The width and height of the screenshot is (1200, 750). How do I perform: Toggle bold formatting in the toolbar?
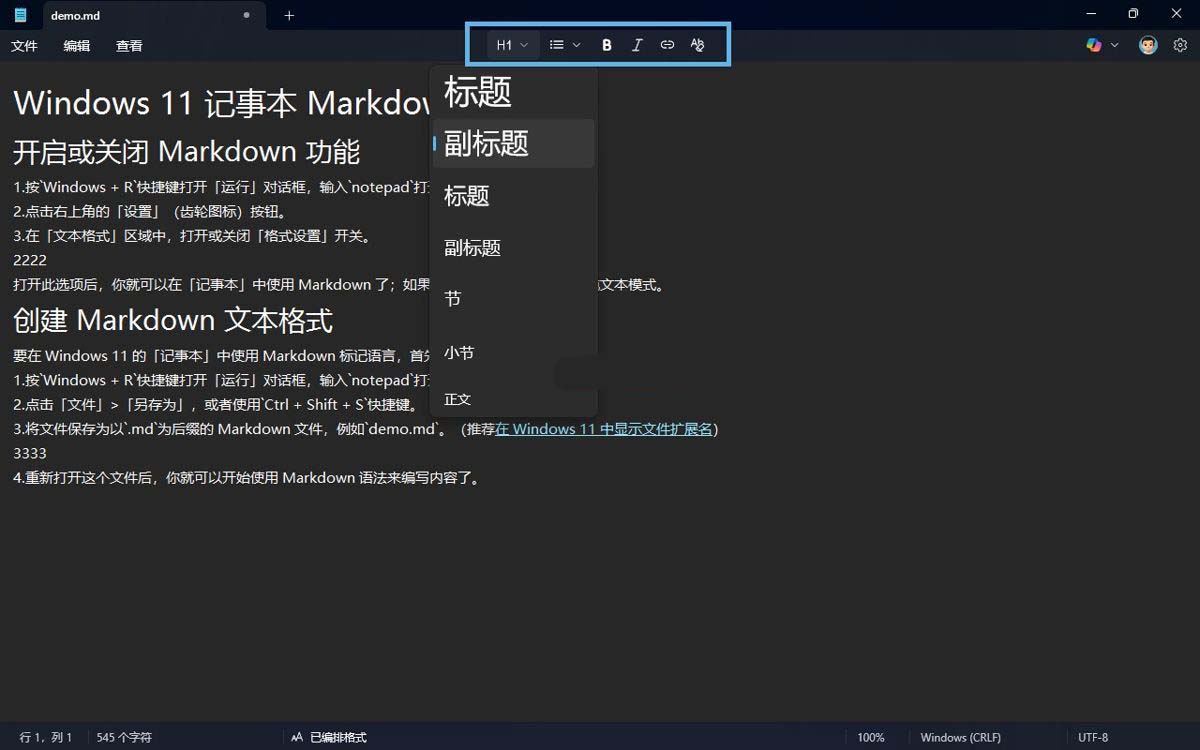(607, 45)
